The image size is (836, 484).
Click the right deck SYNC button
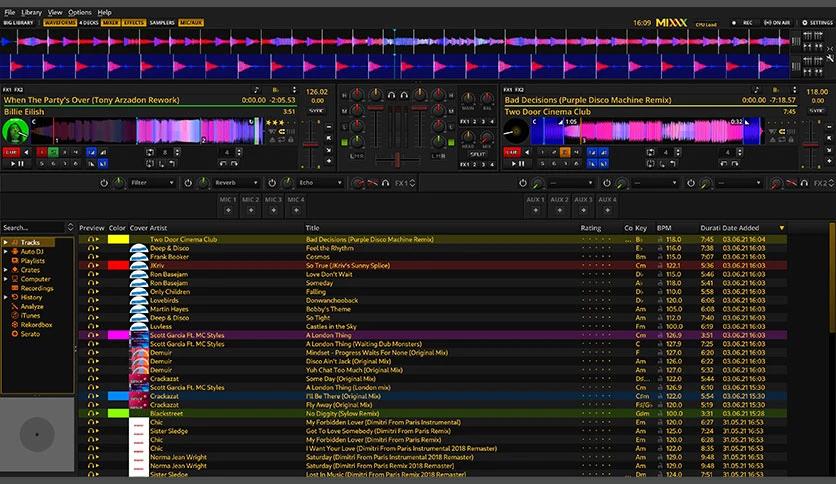tap(817, 110)
